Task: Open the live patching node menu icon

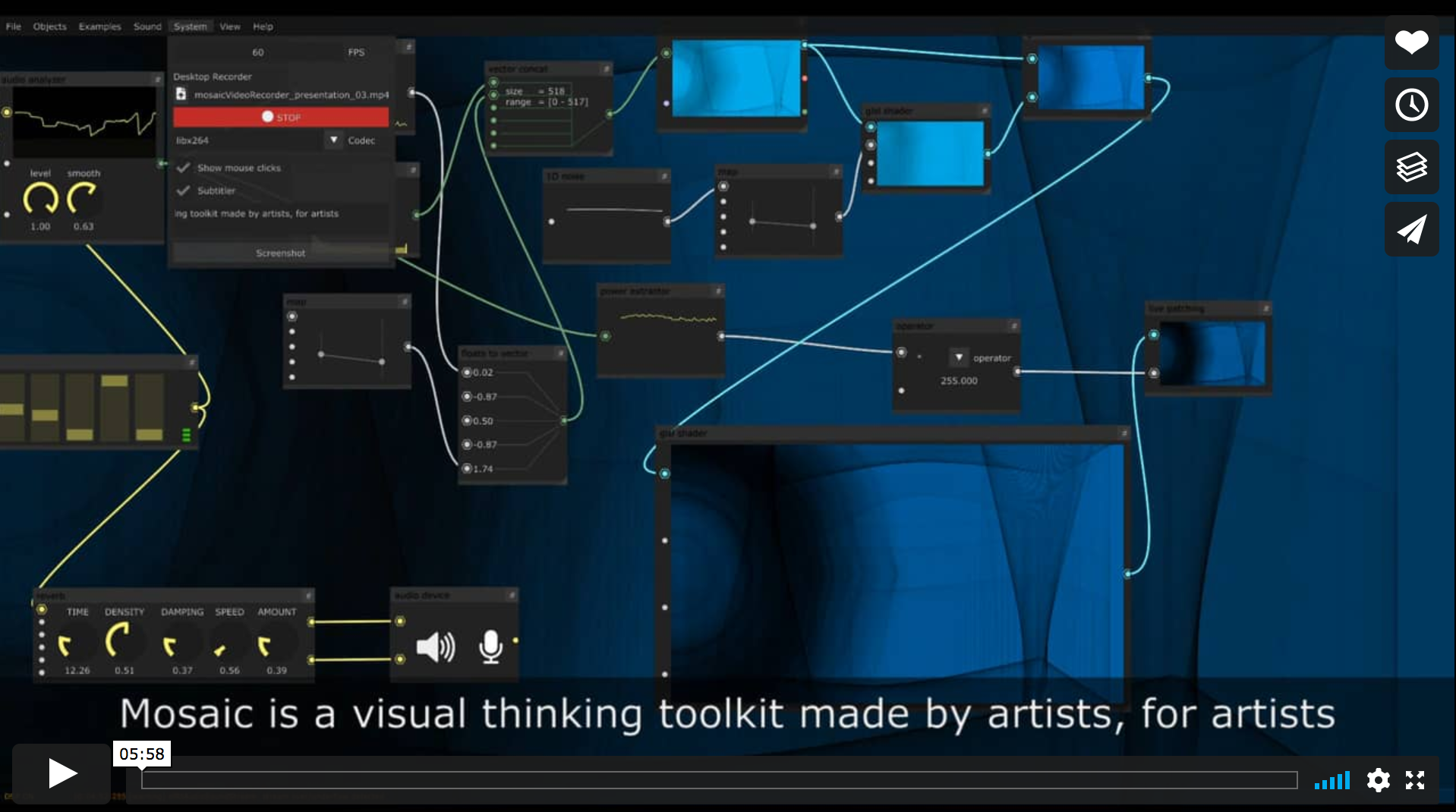Action: pyautogui.click(x=1265, y=308)
